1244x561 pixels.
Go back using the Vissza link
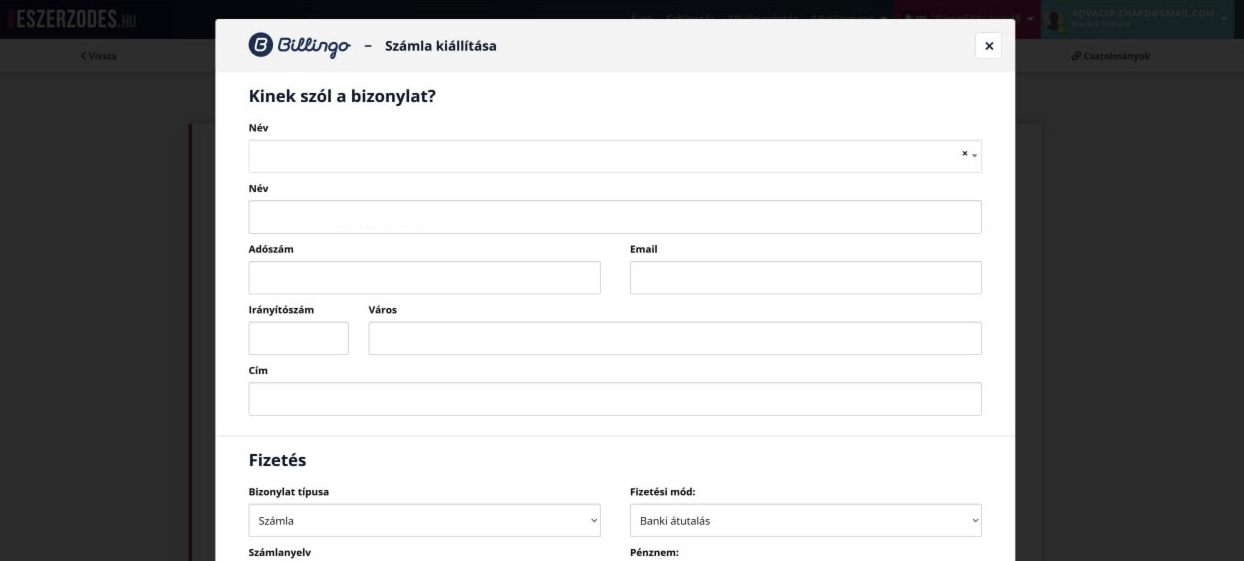[98, 56]
